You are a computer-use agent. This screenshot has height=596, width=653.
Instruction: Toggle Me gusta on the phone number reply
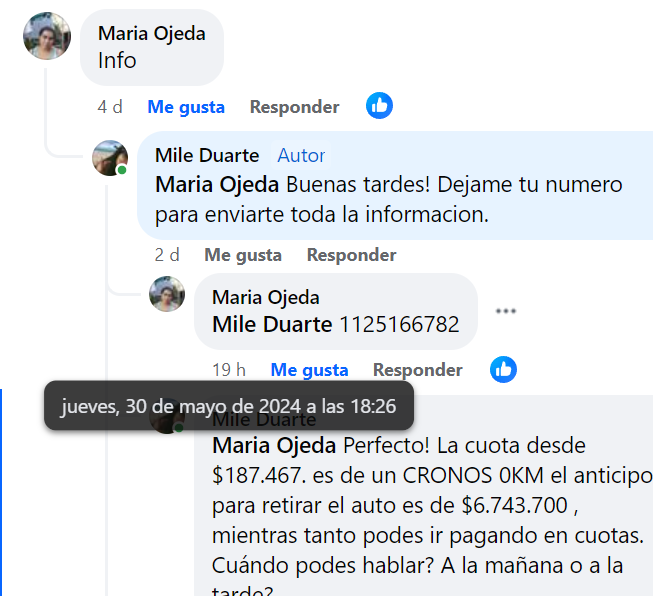310,370
